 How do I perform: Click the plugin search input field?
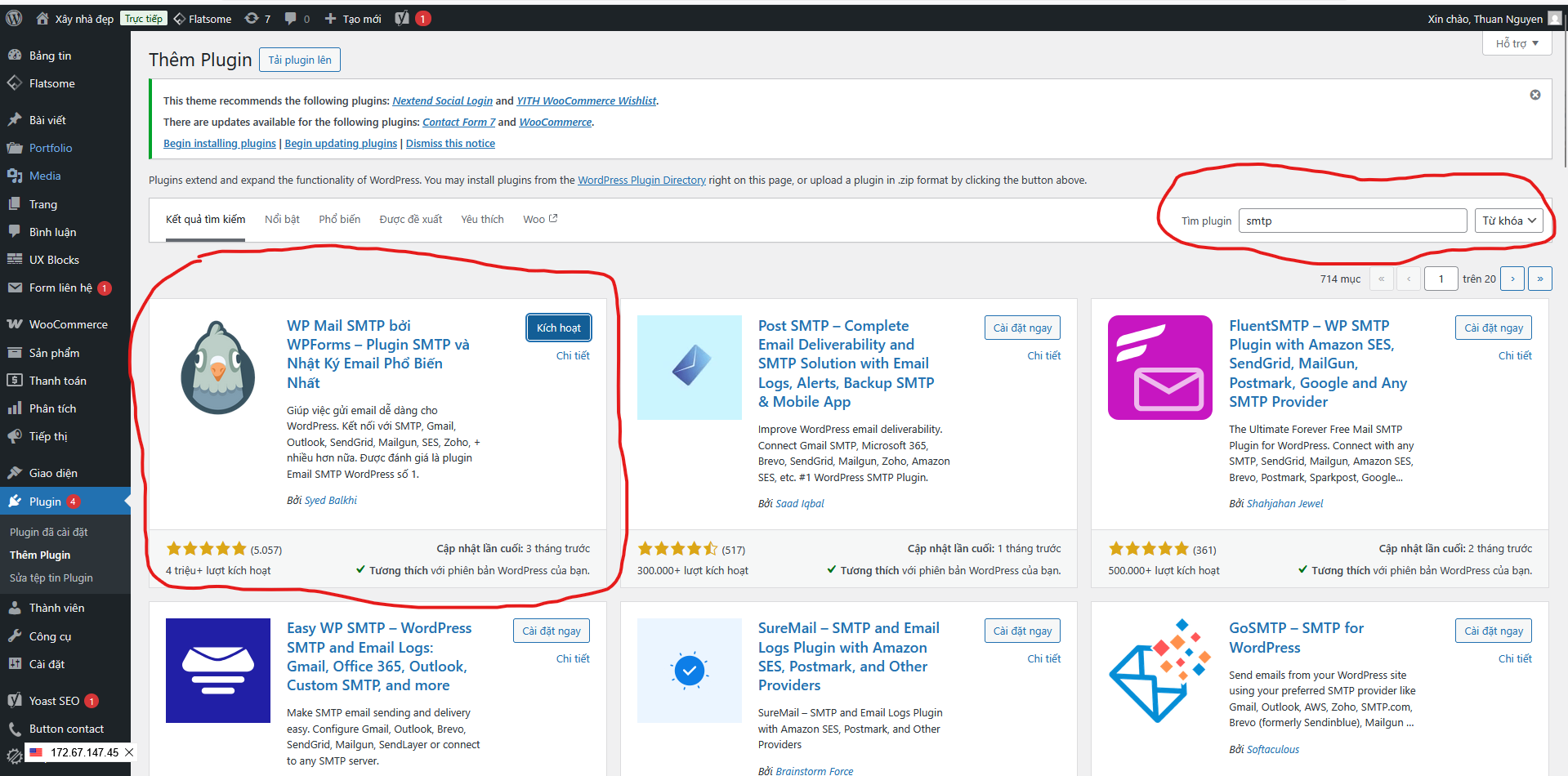(x=1352, y=221)
